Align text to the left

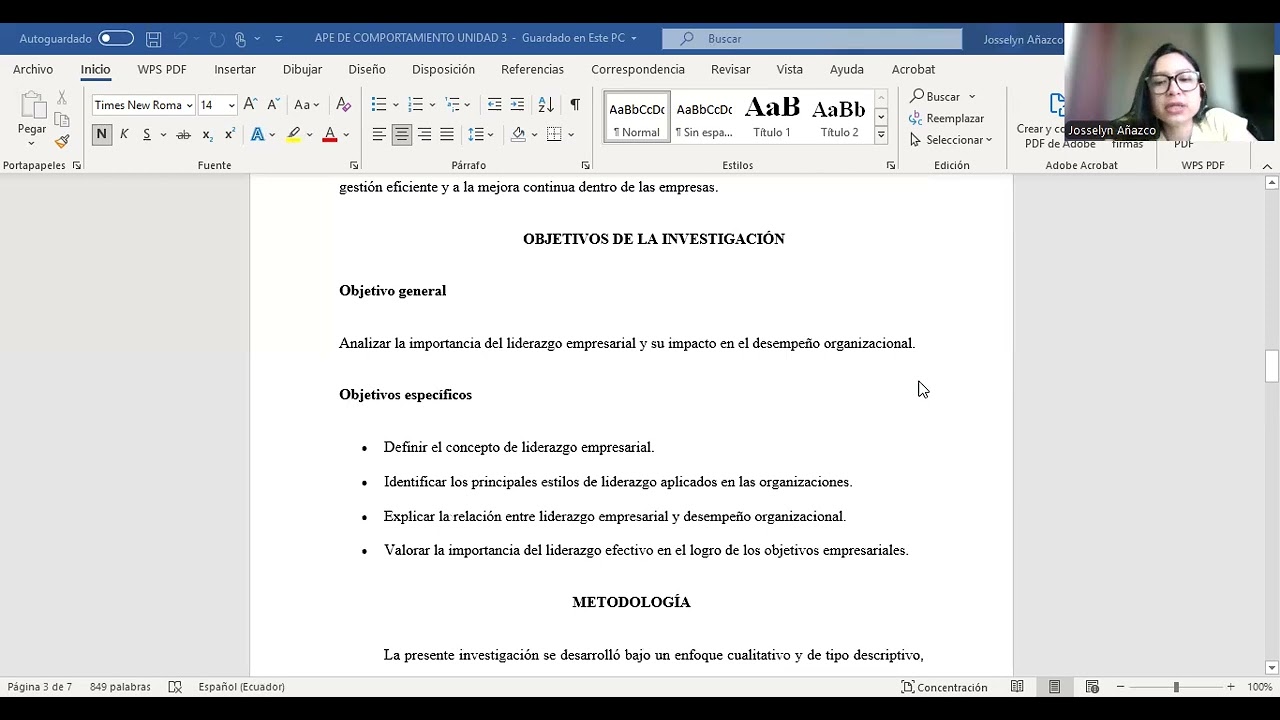[379, 134]
